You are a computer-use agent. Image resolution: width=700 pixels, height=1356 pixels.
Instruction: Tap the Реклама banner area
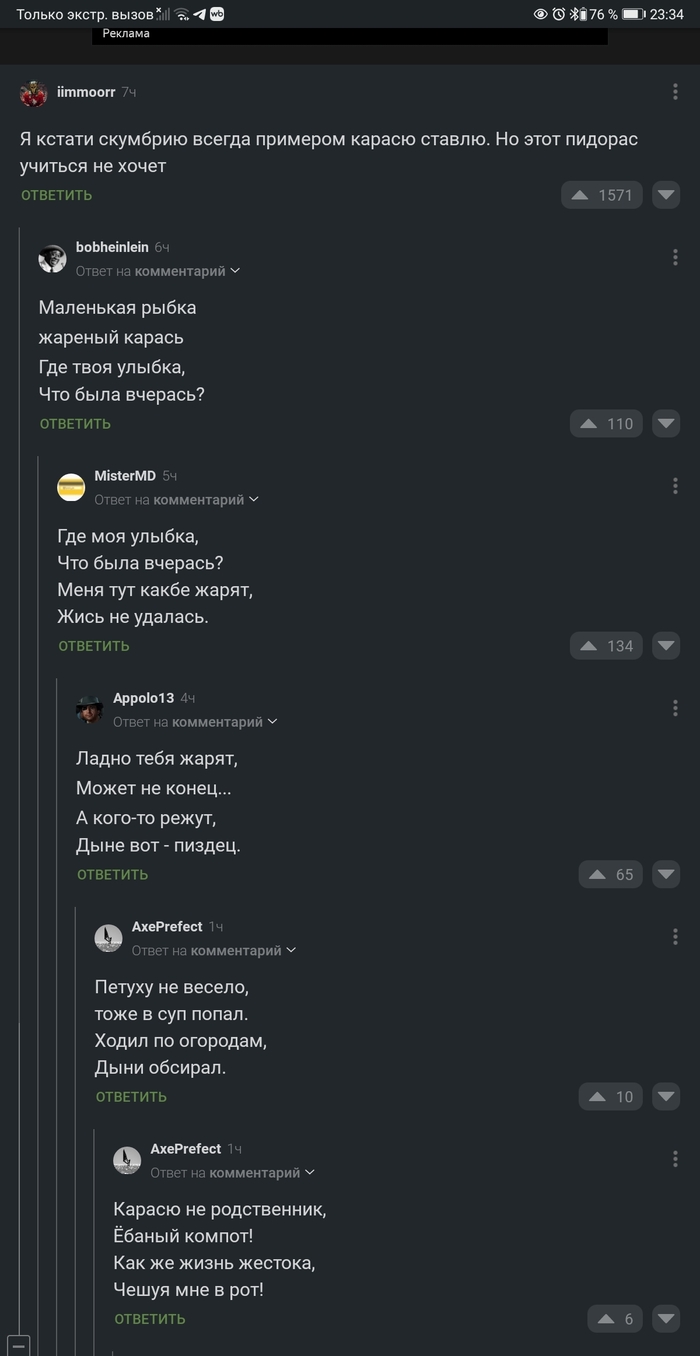click(x=350, y=33)
